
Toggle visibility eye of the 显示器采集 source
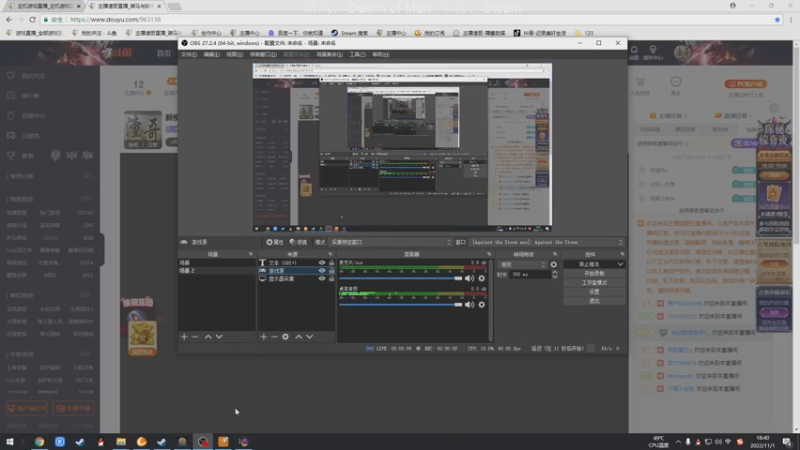[322, 279]
